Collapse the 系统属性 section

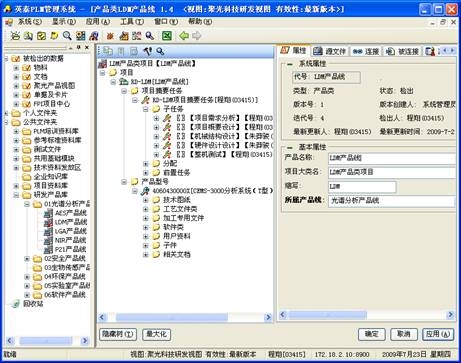[x=290, y=64]
